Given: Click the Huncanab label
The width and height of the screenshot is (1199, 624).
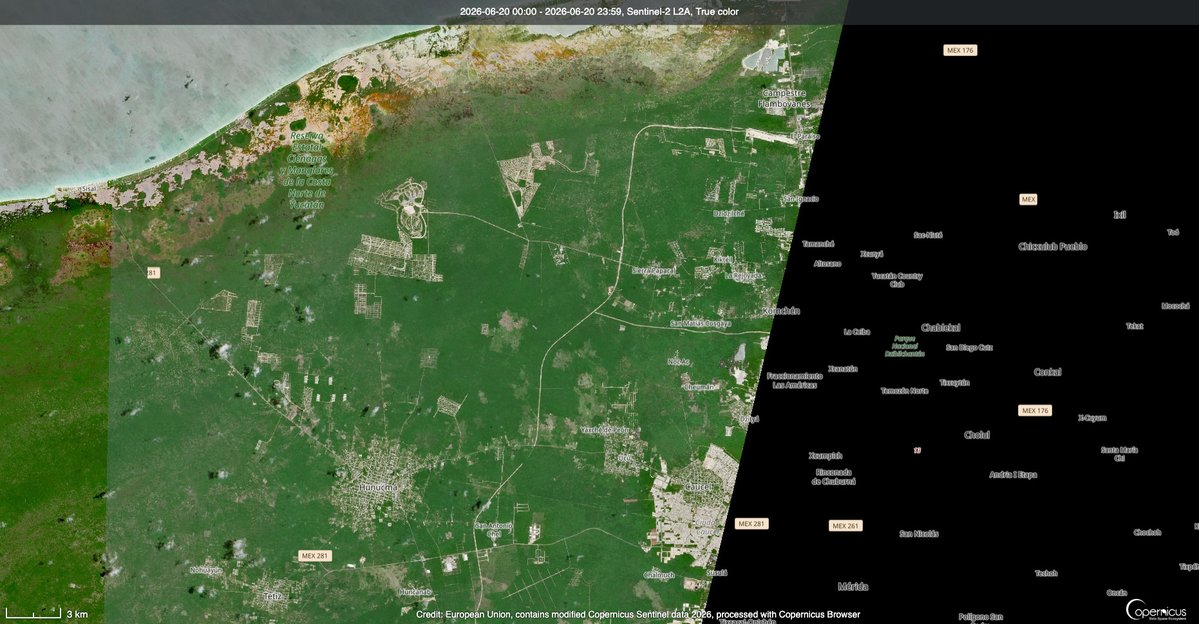Looking at the screenshot, I should pyautogui.click(x=415, y=592).
